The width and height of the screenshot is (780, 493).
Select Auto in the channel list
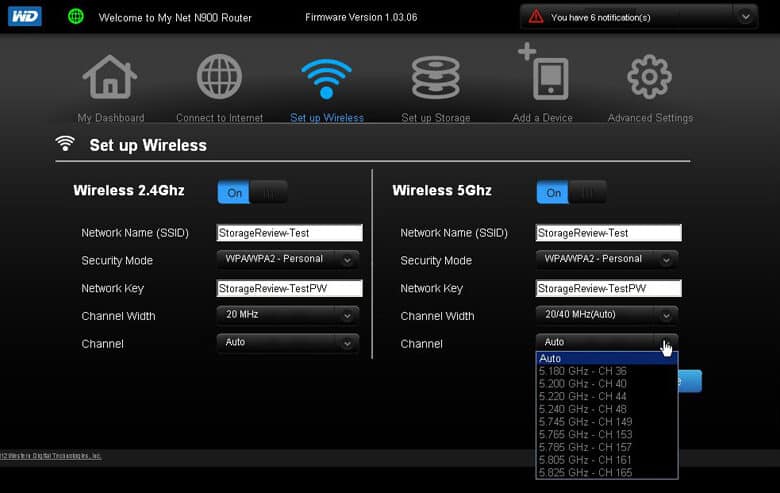[607, 358]
